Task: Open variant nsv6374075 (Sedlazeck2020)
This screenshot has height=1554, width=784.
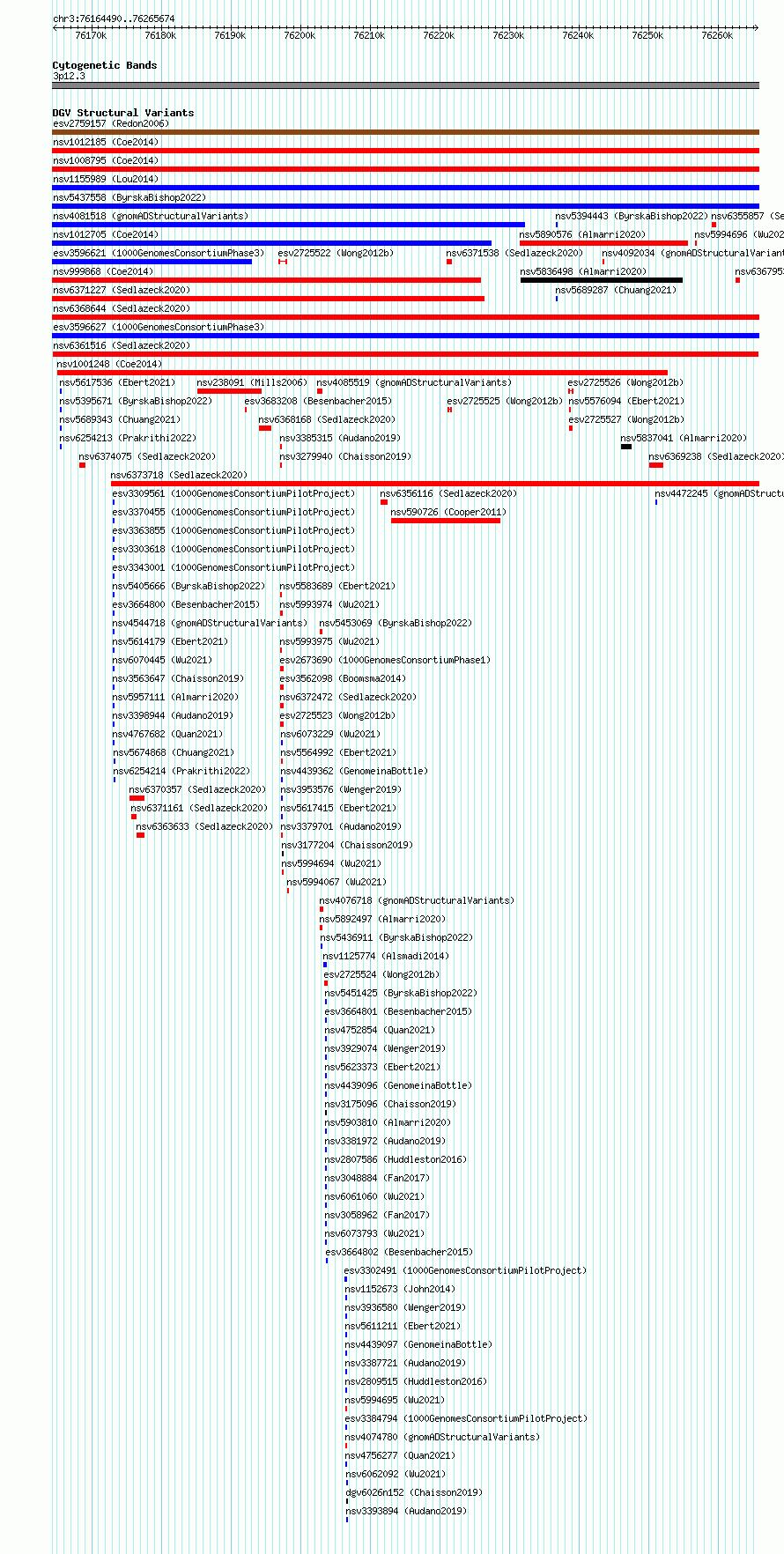Action: pos(148,457)
